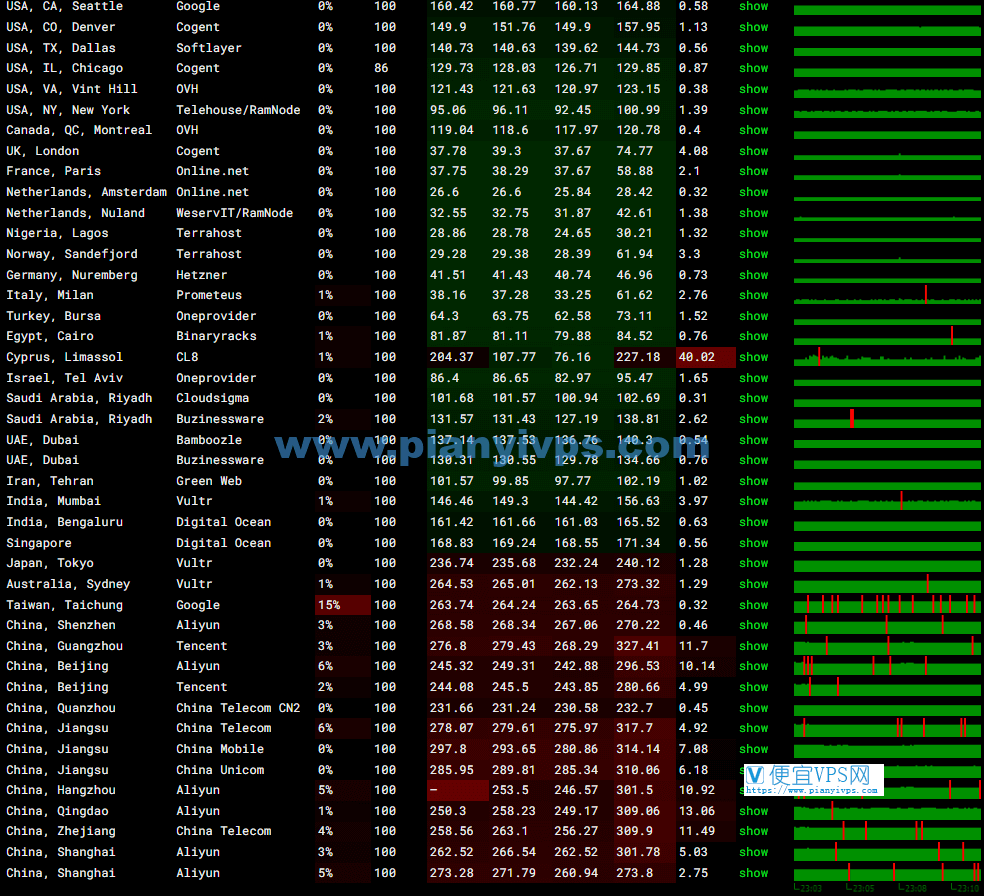
Task: Click 'Hetzner' provider text
Action: 201,275
